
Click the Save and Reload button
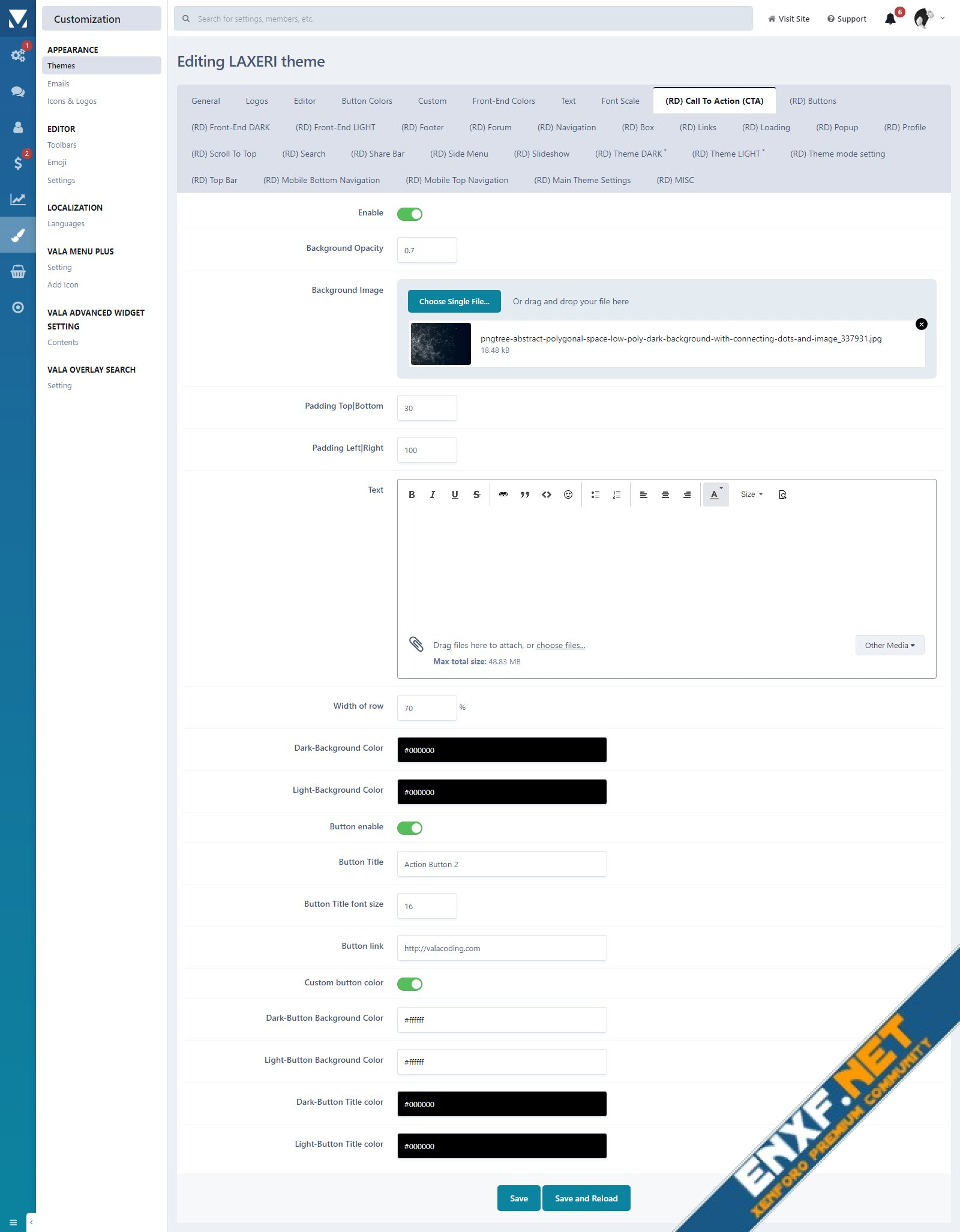point(586,1198)
